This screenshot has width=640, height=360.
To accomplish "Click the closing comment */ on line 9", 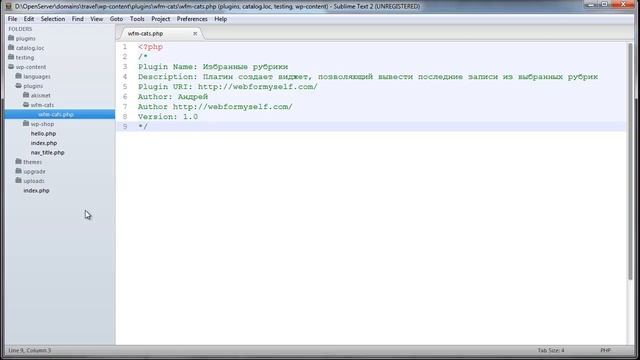I will click(x=143, y=127).
